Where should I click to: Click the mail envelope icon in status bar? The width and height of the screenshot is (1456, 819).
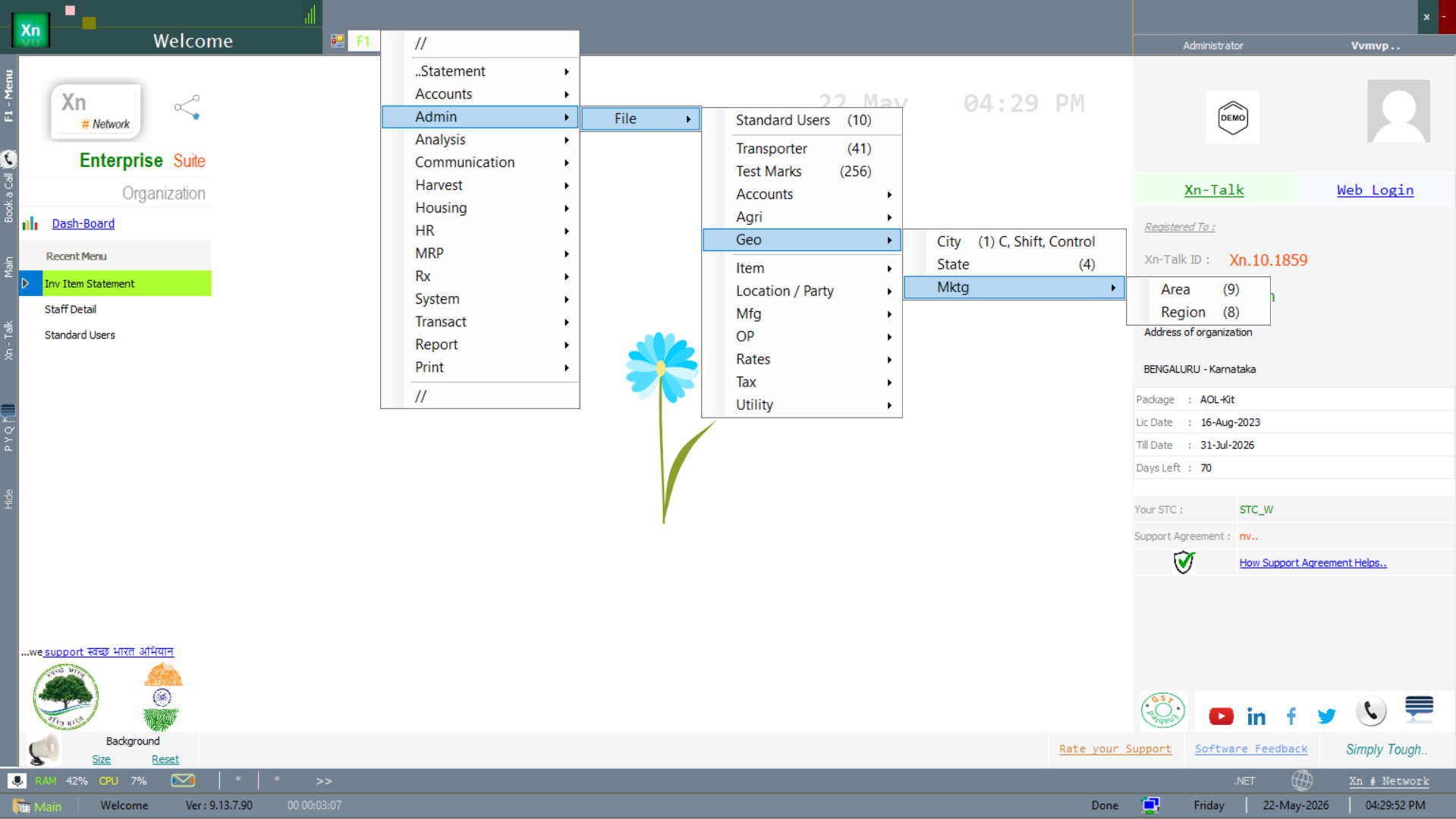[183, 780]
